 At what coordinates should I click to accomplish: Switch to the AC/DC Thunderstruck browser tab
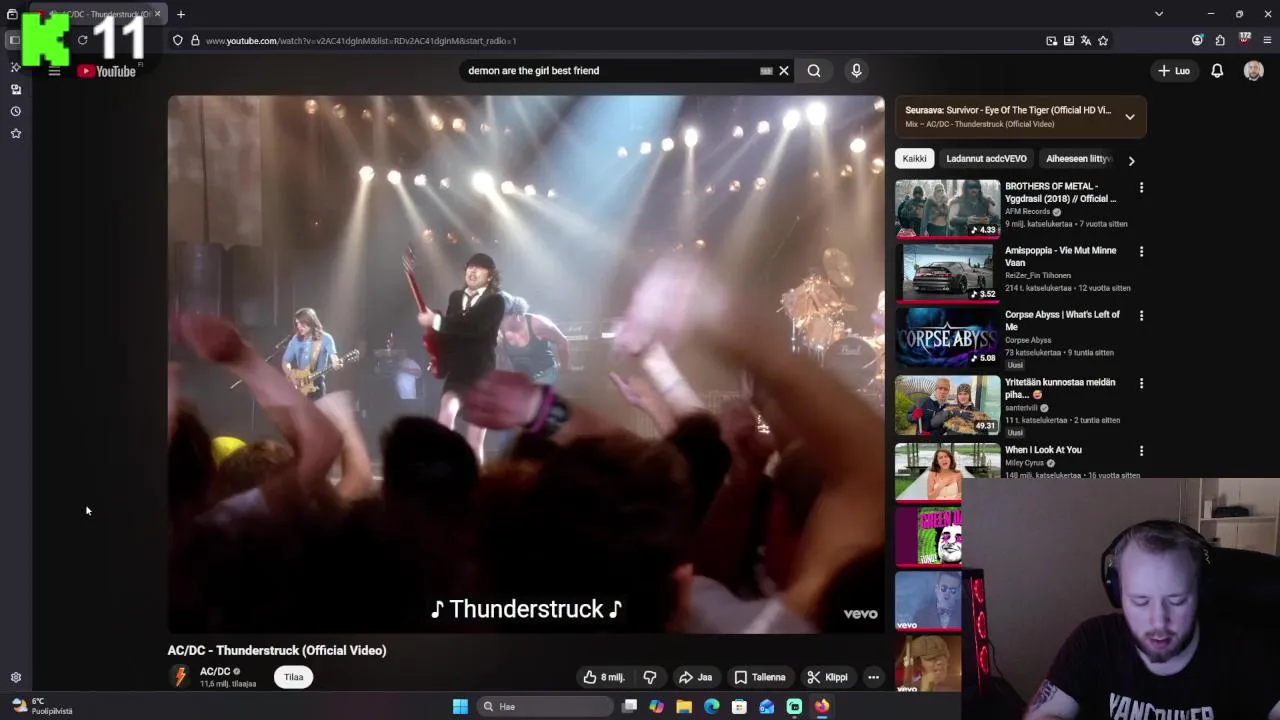[x=100, y=14]
